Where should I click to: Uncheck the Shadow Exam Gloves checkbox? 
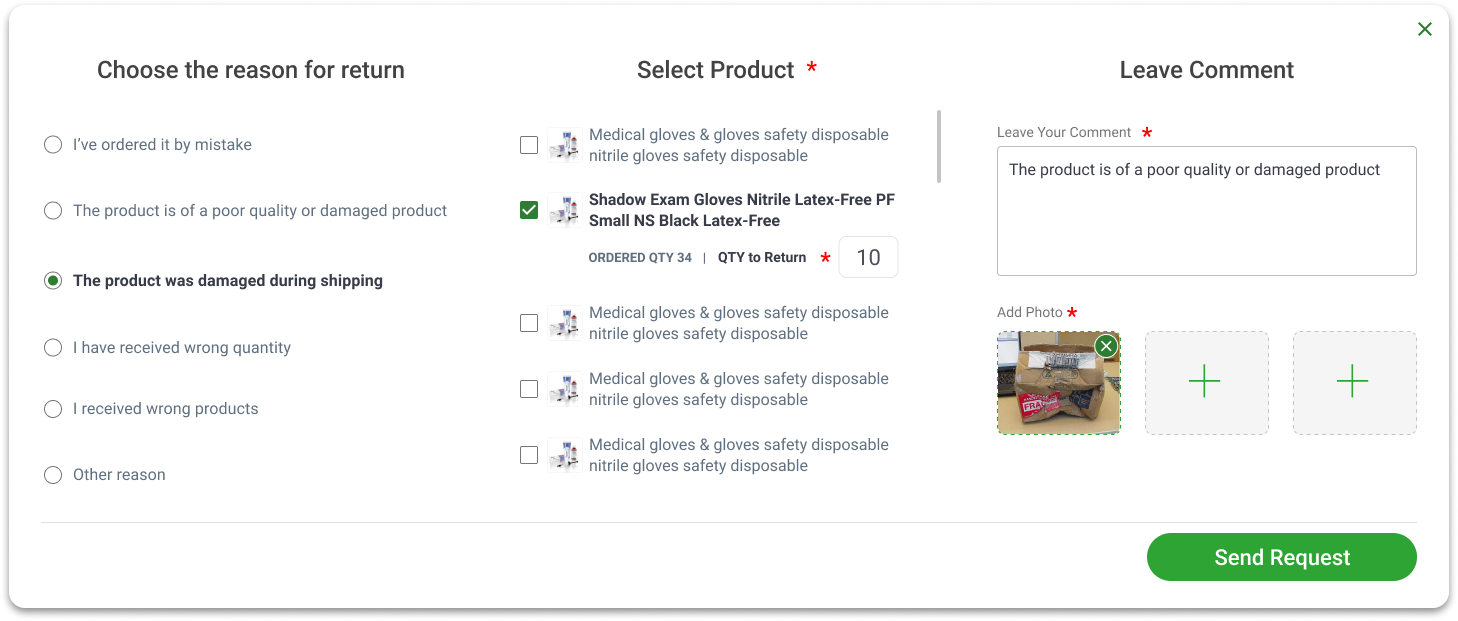point(529,210)
